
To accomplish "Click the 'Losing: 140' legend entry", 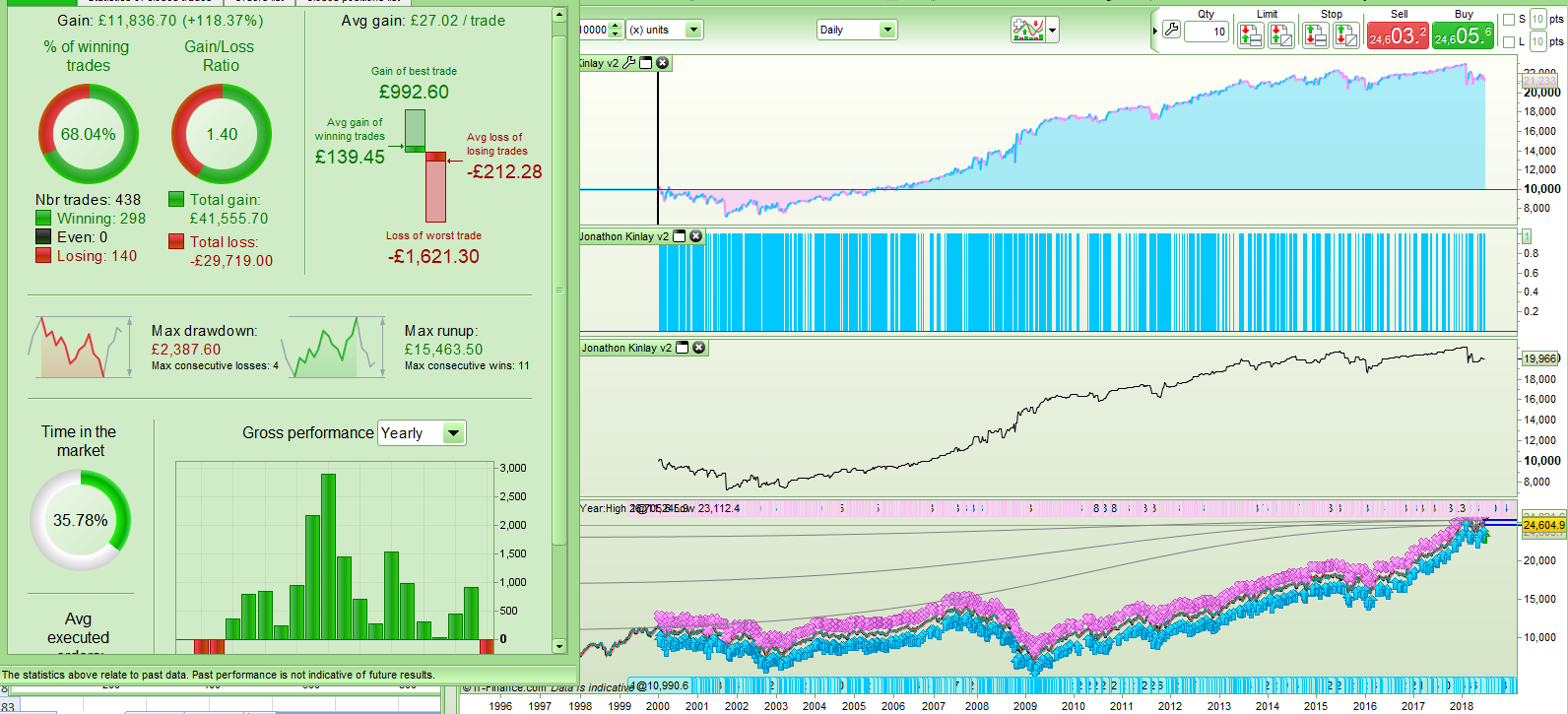I will 87,256.
